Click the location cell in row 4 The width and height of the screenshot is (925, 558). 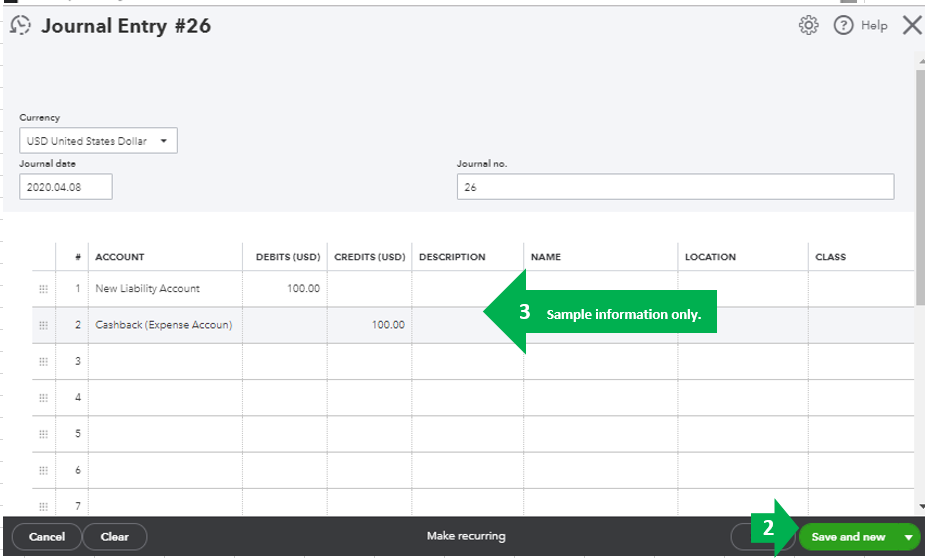coord(743,398)
